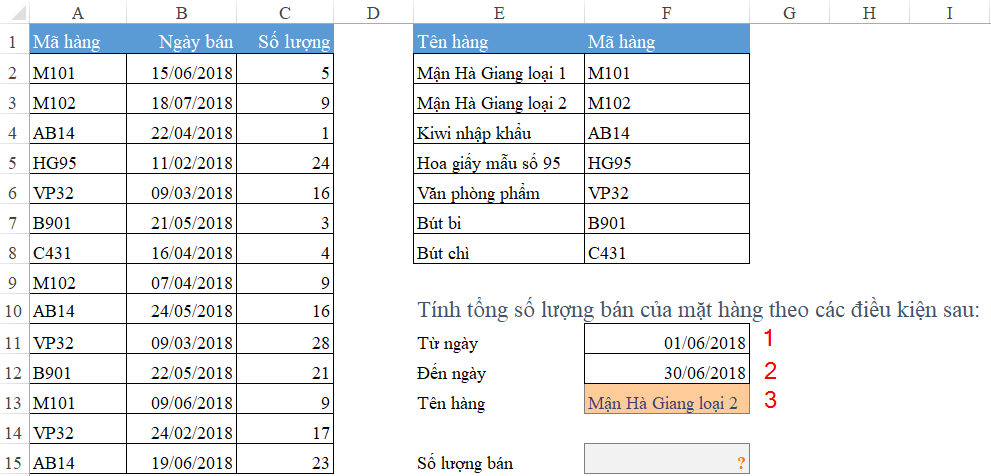Click B901 in row 7
991x476 pixels.
click(x=78, y=219)
